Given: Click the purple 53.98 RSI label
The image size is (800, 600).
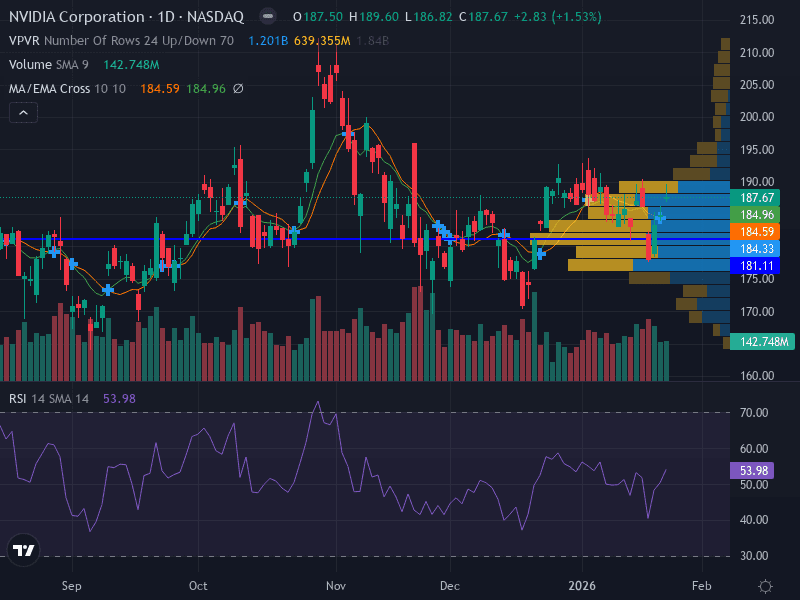Looking at the screenshot, I should point(752,470).
